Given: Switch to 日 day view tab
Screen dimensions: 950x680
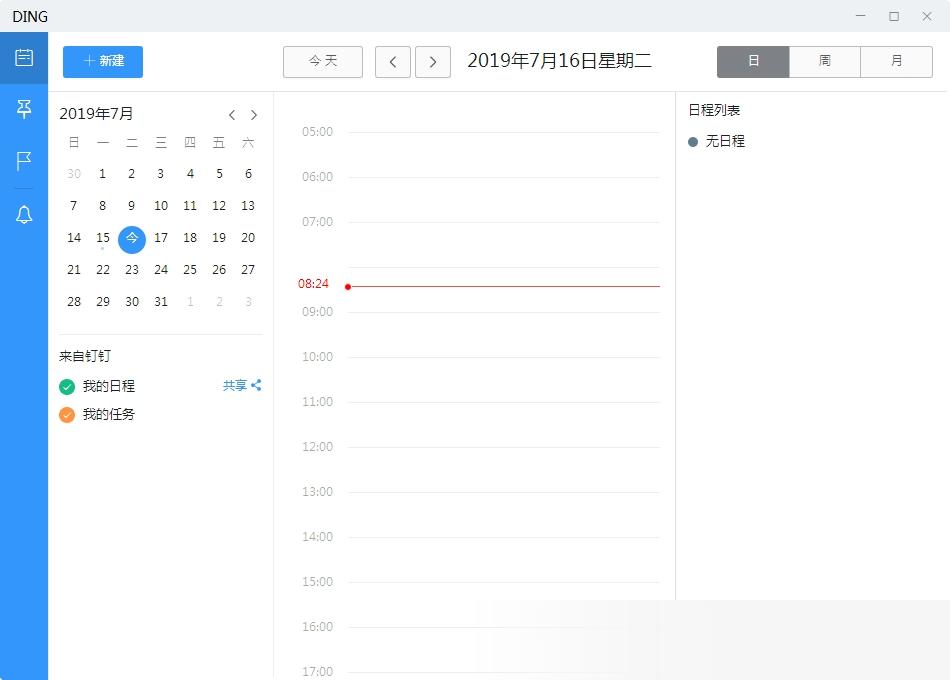Looking at the screenshot, I should (x=753, y=61).
